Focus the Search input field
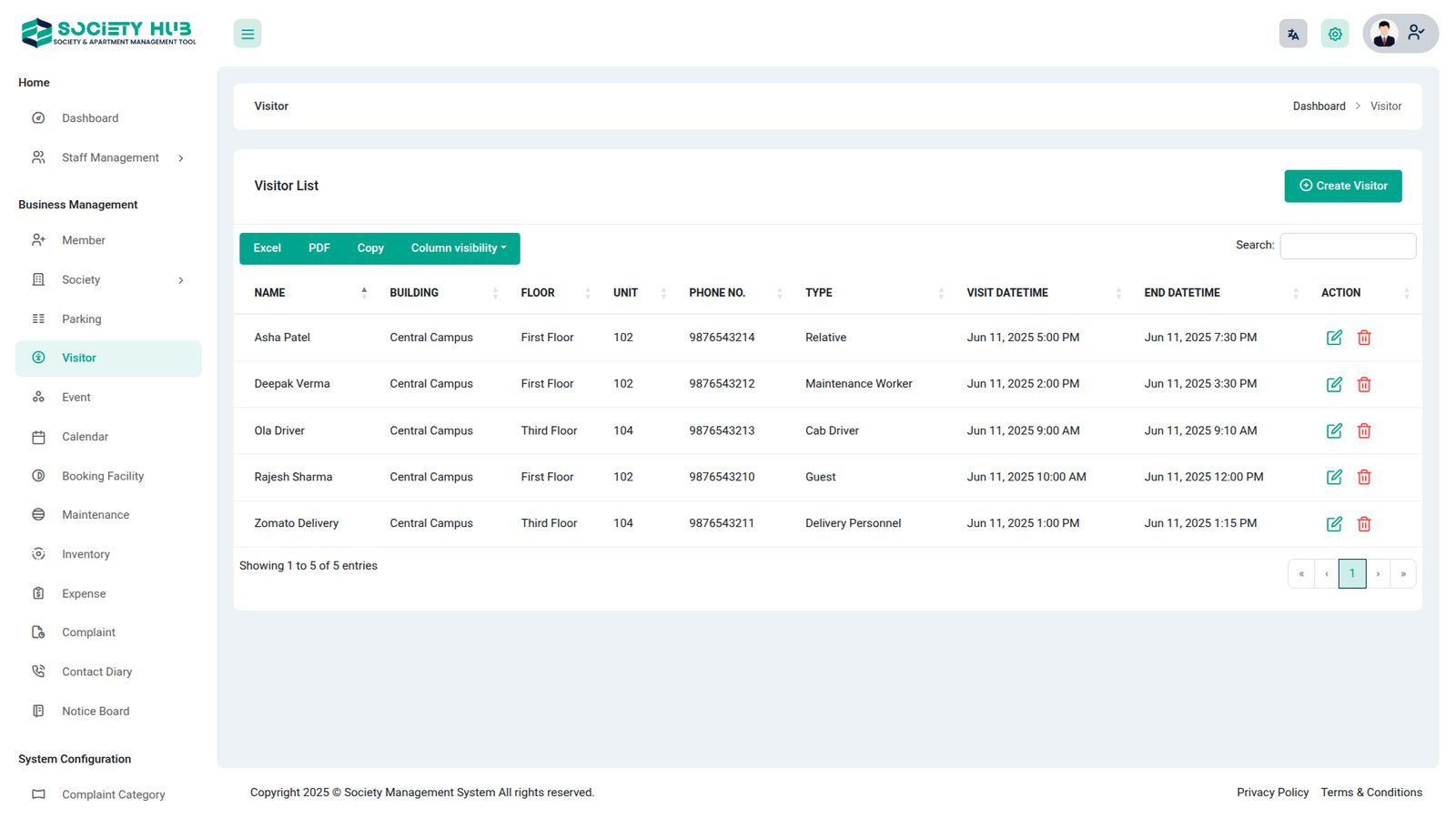1456x819 pixels. click(1347, 246)
